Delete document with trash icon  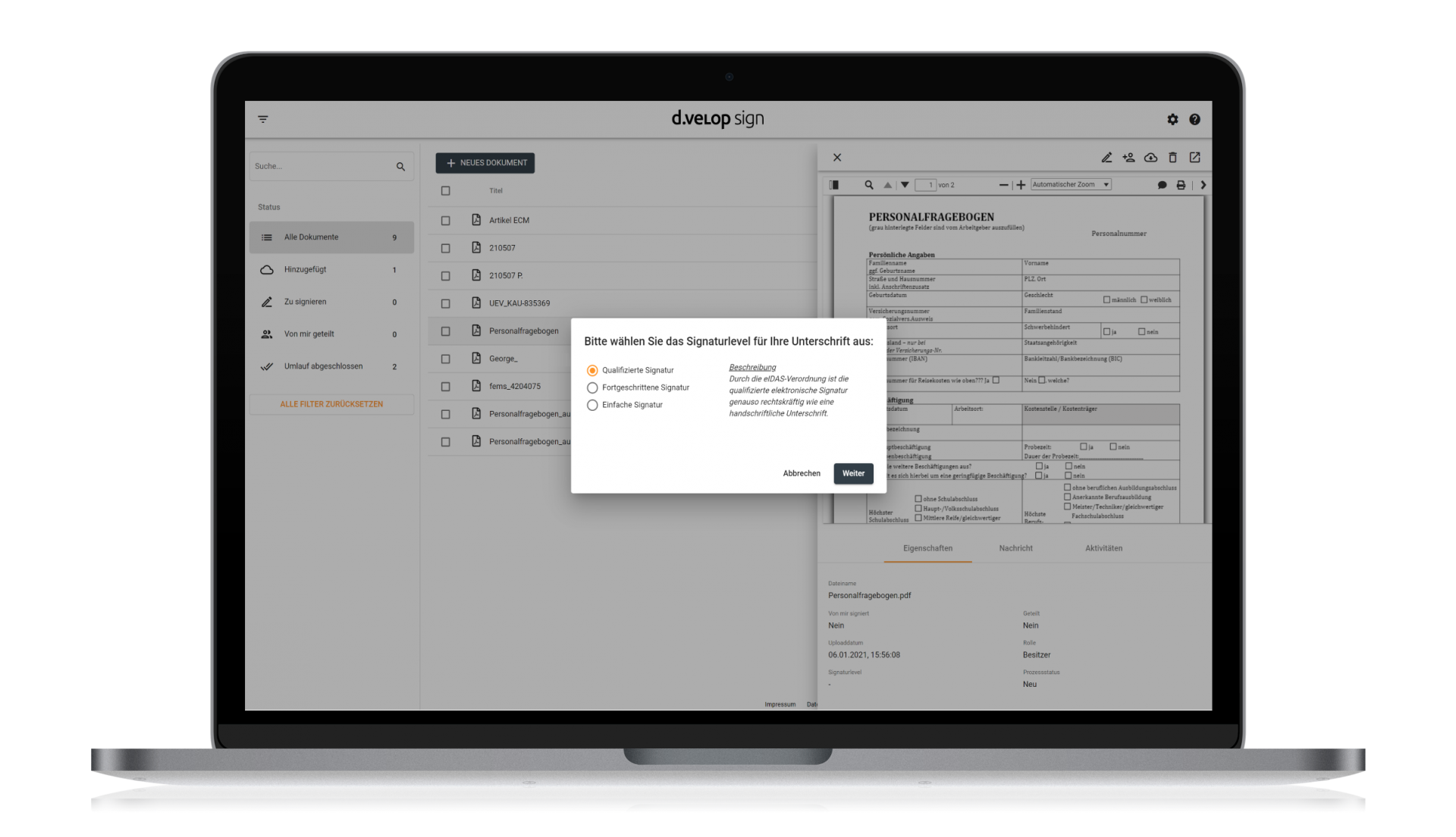(1172, 158)
